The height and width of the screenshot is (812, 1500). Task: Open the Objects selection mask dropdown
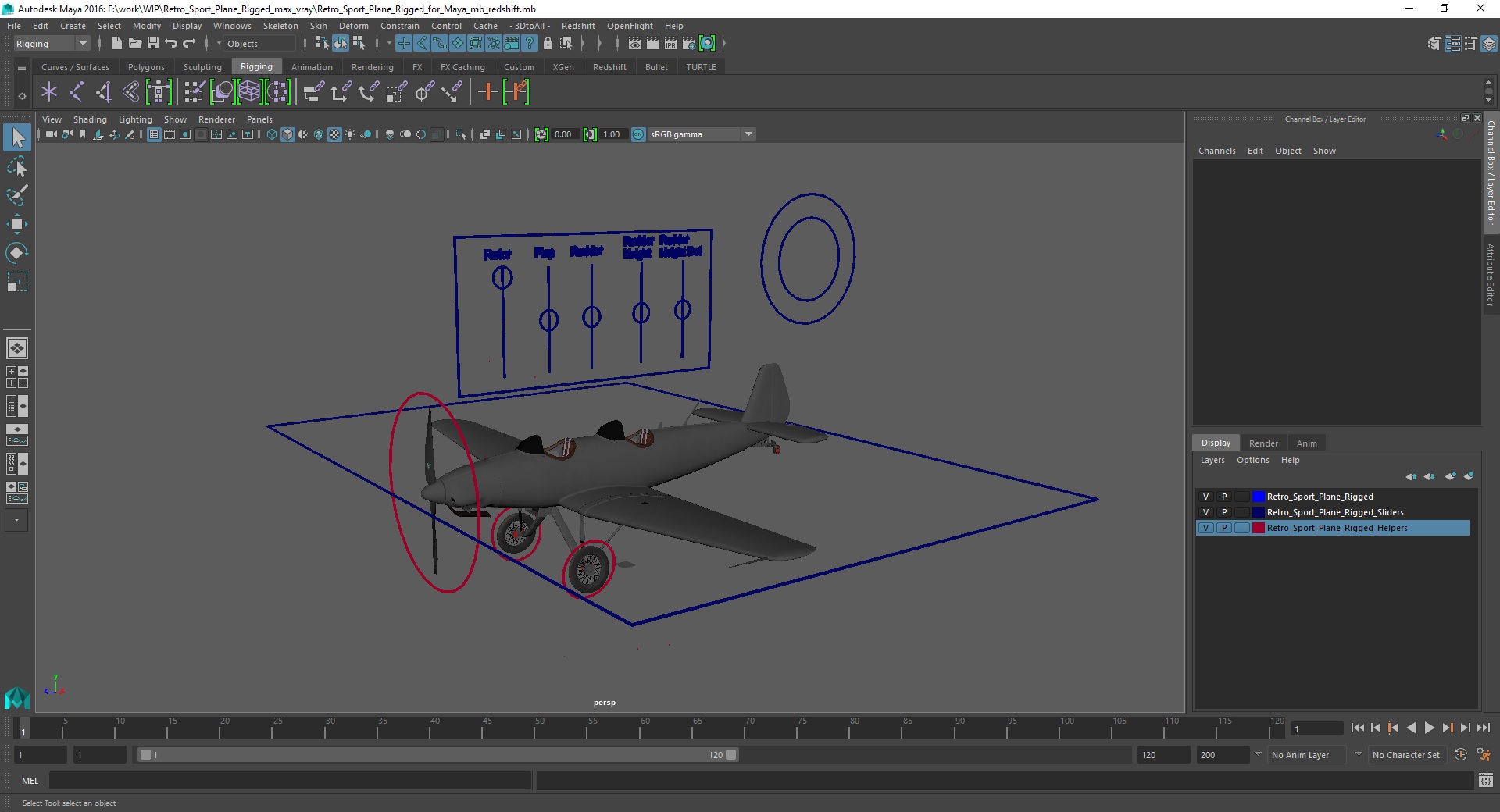pyautogui.click(x=259, y=44)
